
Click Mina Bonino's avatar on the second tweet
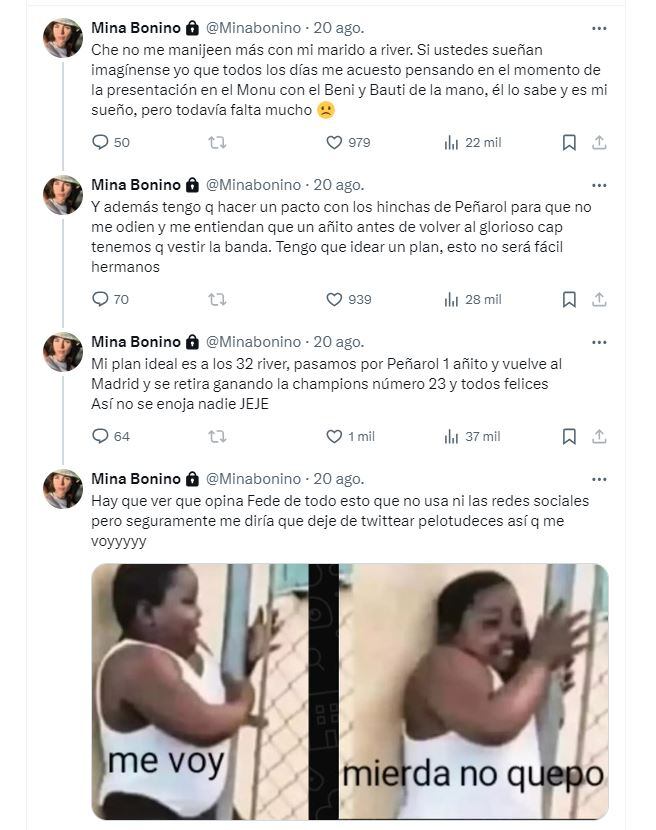coord(63,195)
